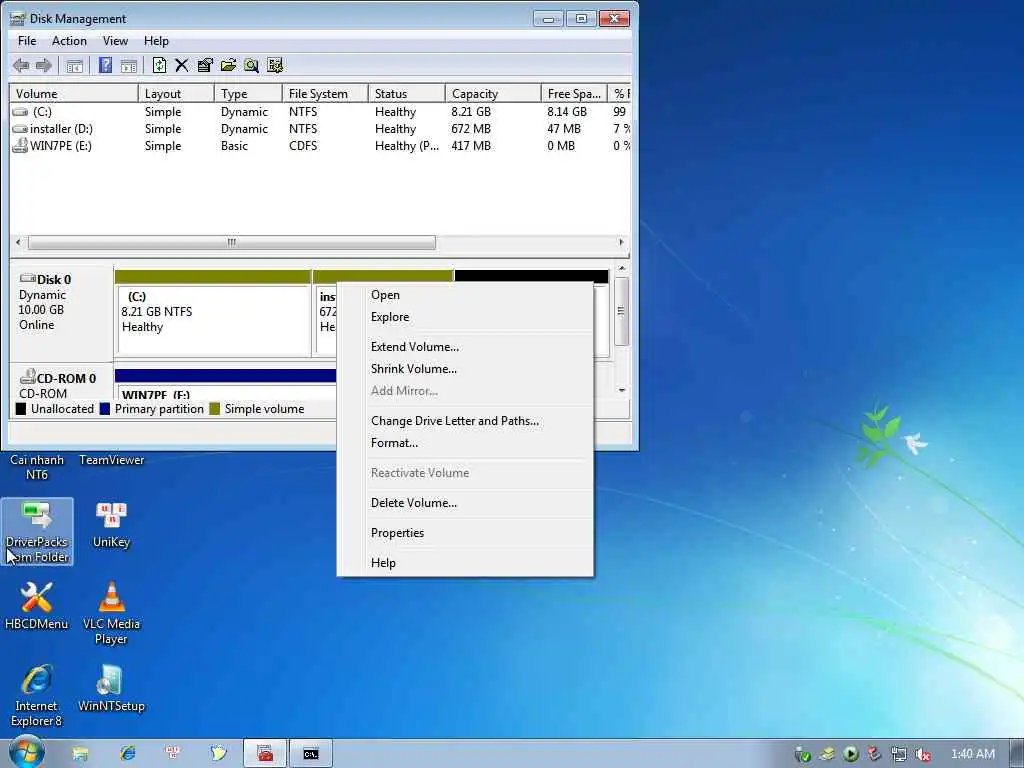Select the WIN7PE (E:) volume row
This screenshot has width=1024, height=768.
pyautogui.click(x=320, y=146)
